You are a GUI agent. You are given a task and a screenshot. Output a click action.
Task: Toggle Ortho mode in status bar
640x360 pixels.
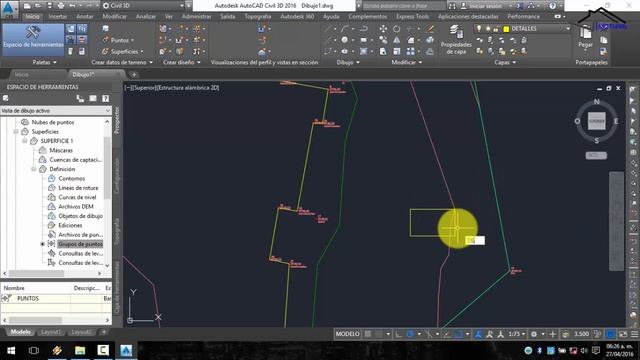[398, 334]
